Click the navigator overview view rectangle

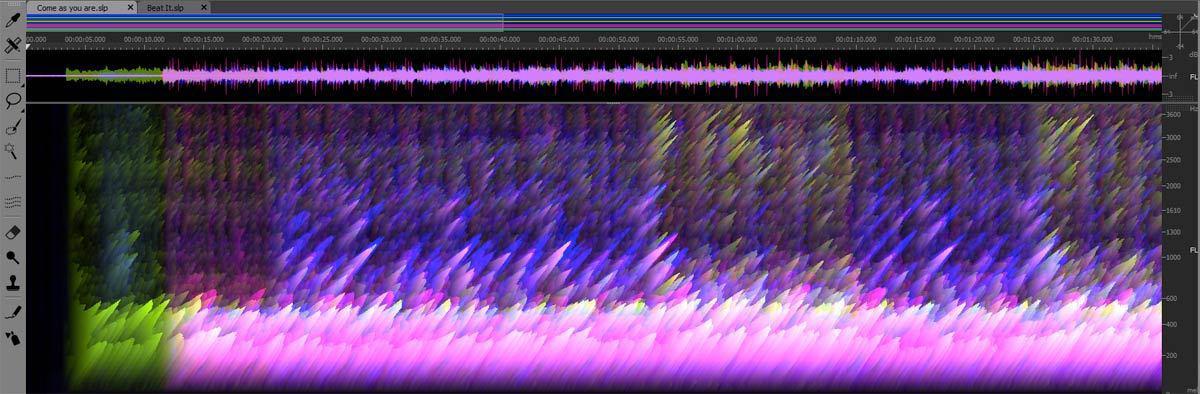tap(265, 22)
